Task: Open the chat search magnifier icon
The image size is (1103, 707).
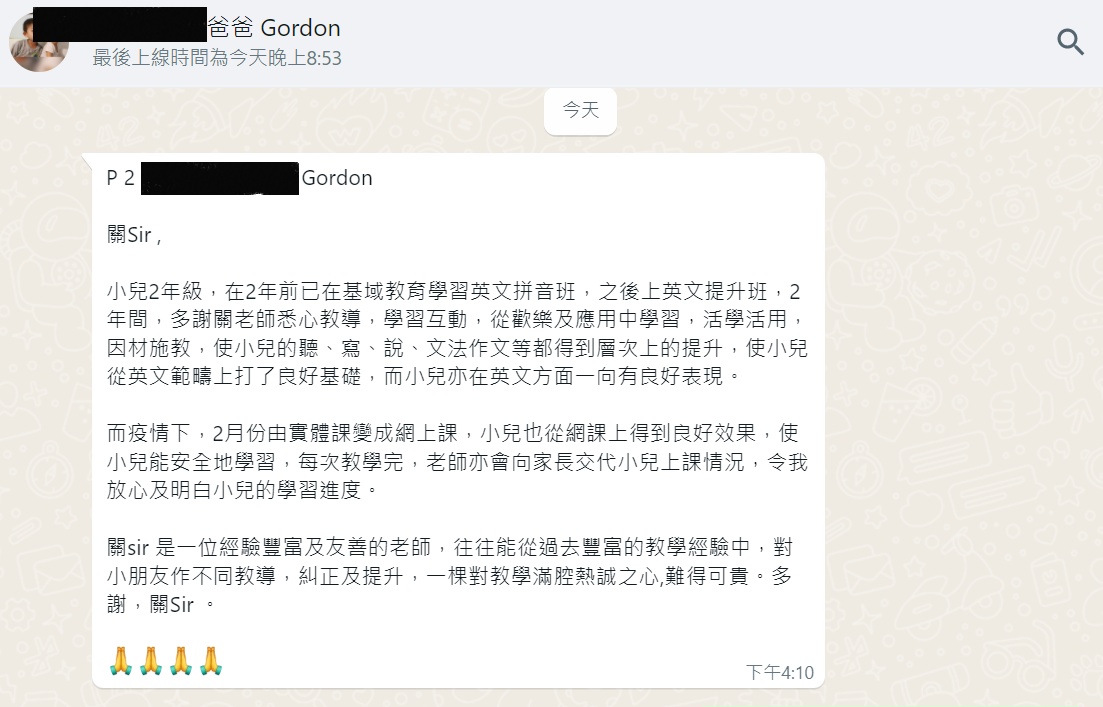Action: pos(1070,42)
